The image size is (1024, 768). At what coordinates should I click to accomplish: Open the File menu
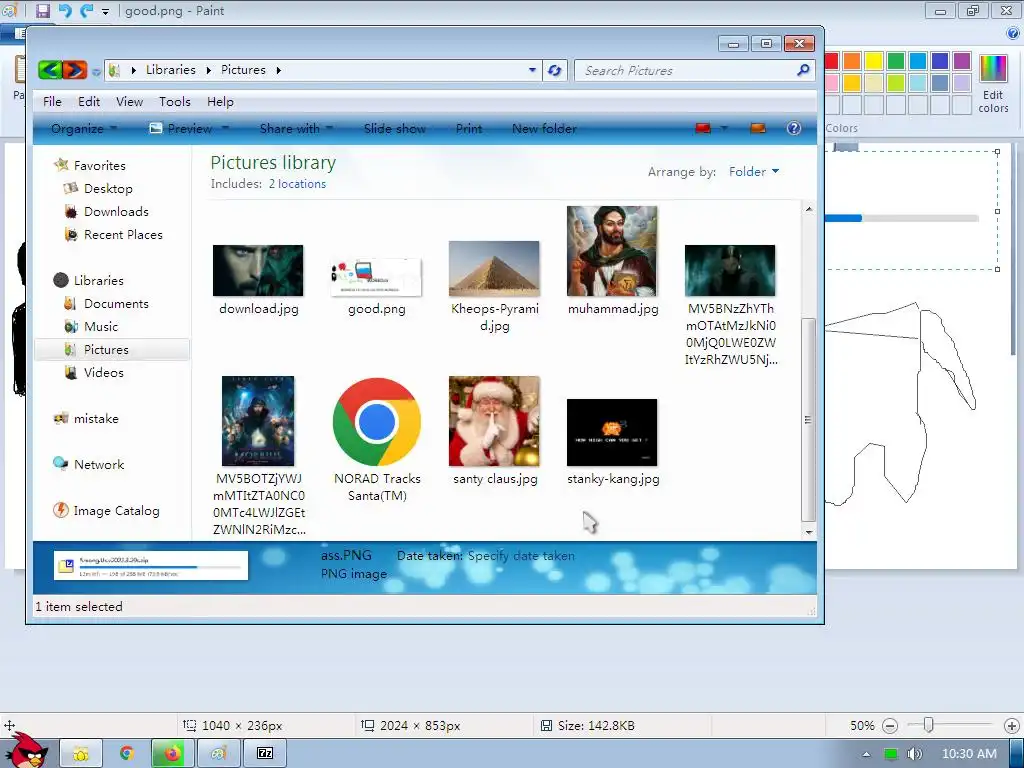(x=52, y=102)
